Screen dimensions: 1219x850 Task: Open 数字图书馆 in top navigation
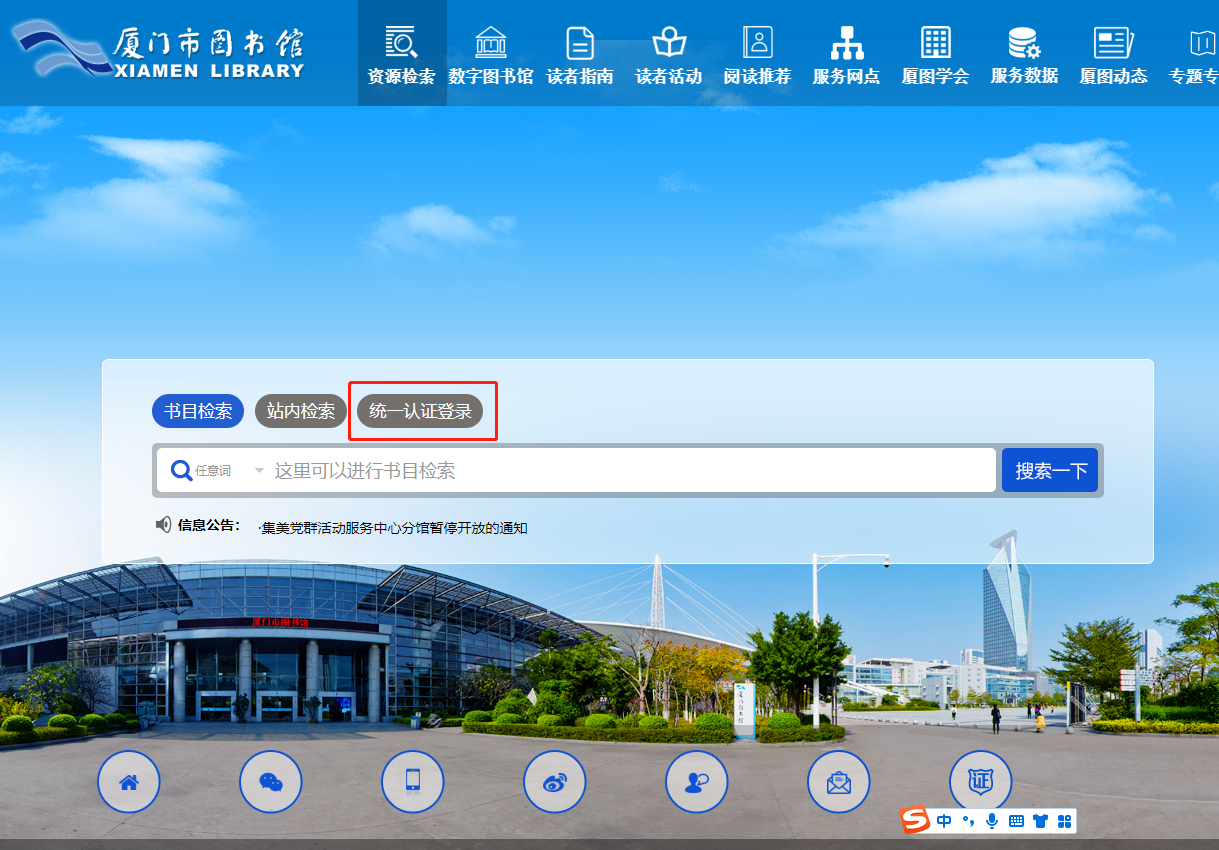(x=491, y=56)
